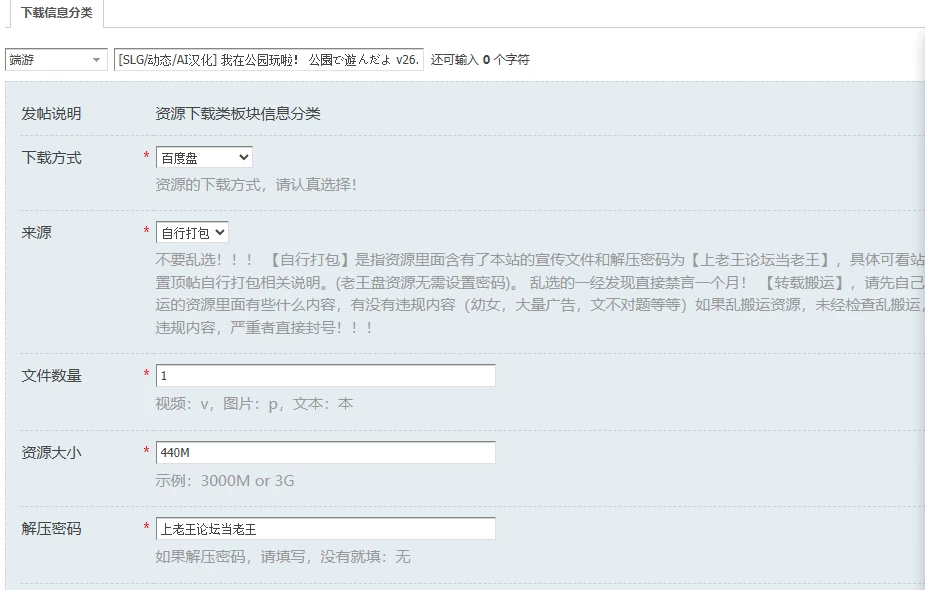Viewport: 925px width, 590px height.
Task: Click the hint 资源的下载方式，请认真选择！
Action: (256, 185)
